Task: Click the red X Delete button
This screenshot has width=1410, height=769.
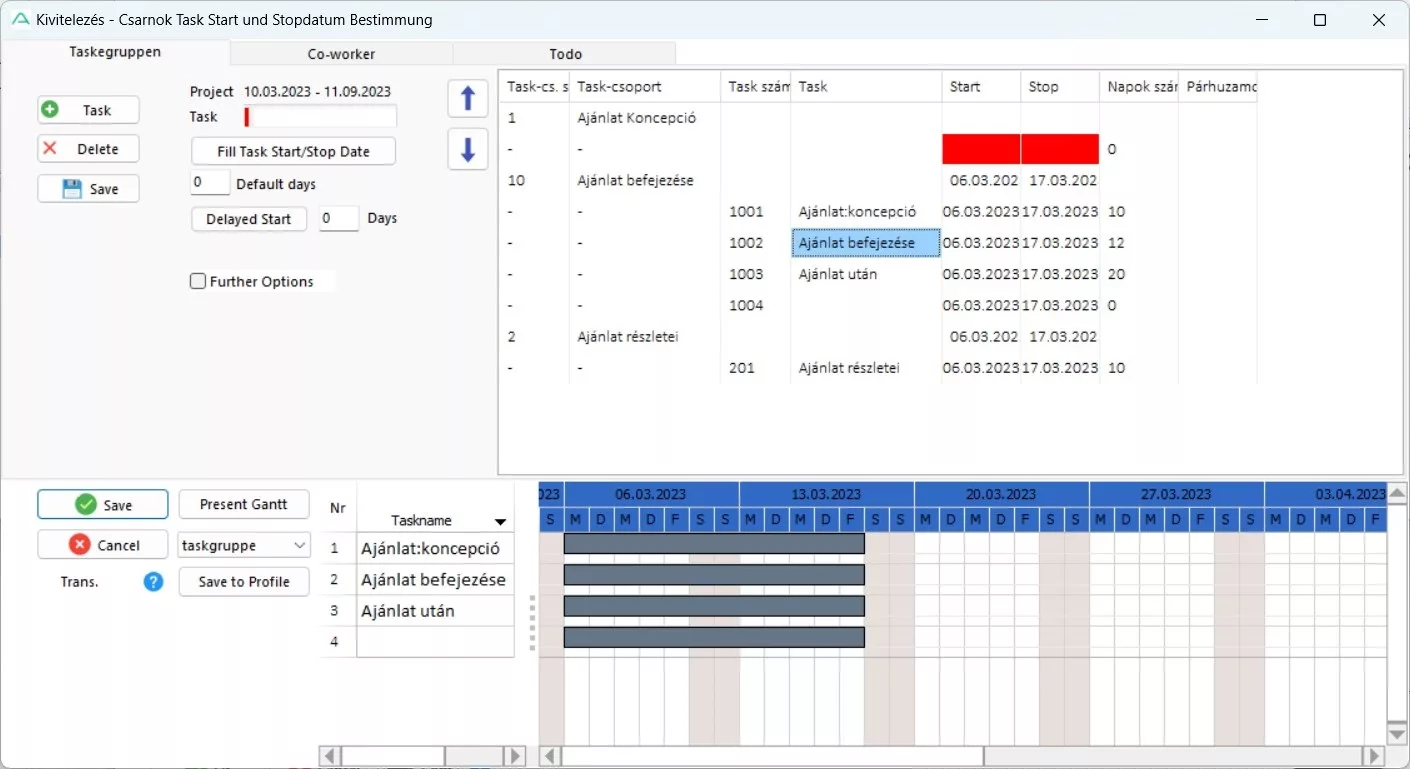Action: (x=88, y=149)
